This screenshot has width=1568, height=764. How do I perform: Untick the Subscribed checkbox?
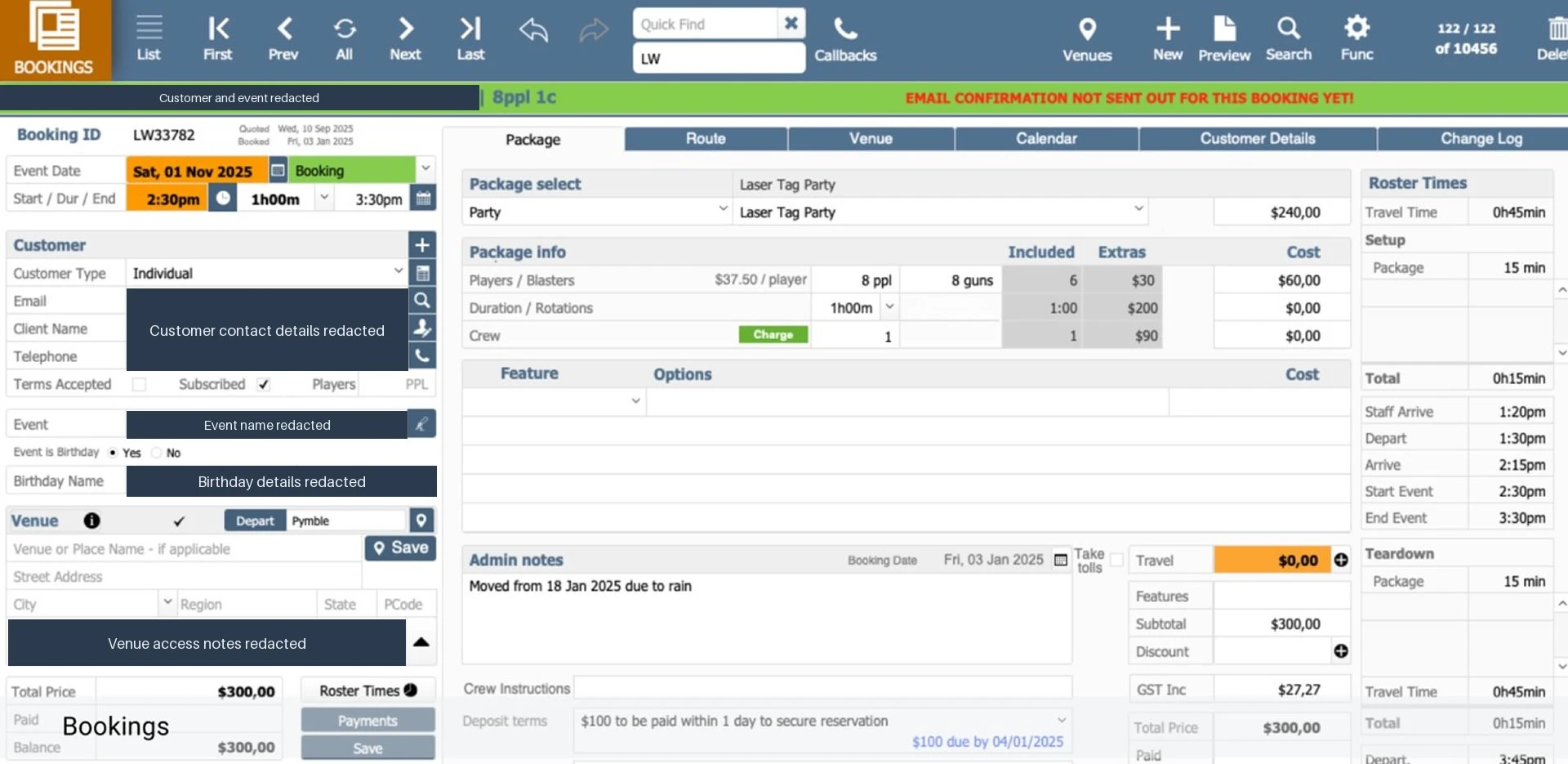coord(263,384)
